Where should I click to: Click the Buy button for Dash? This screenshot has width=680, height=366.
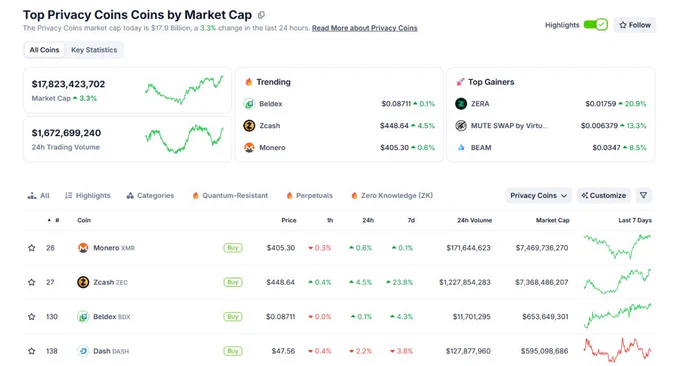[x=233, y=351]
